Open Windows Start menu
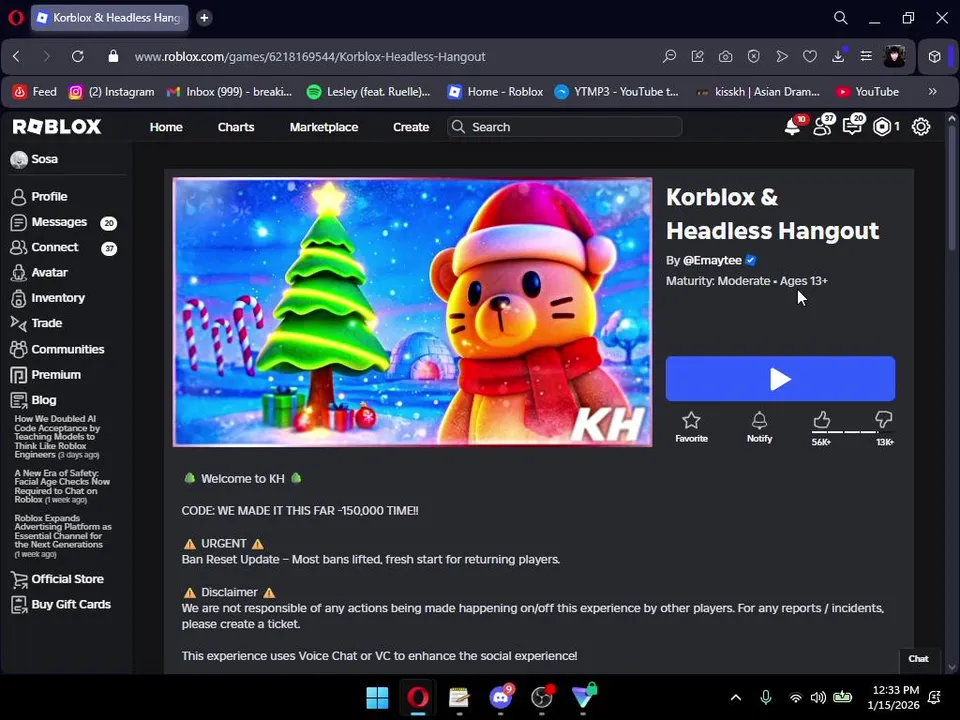The image size is (960, 720). pyautogui.click(x=377, y=697)
